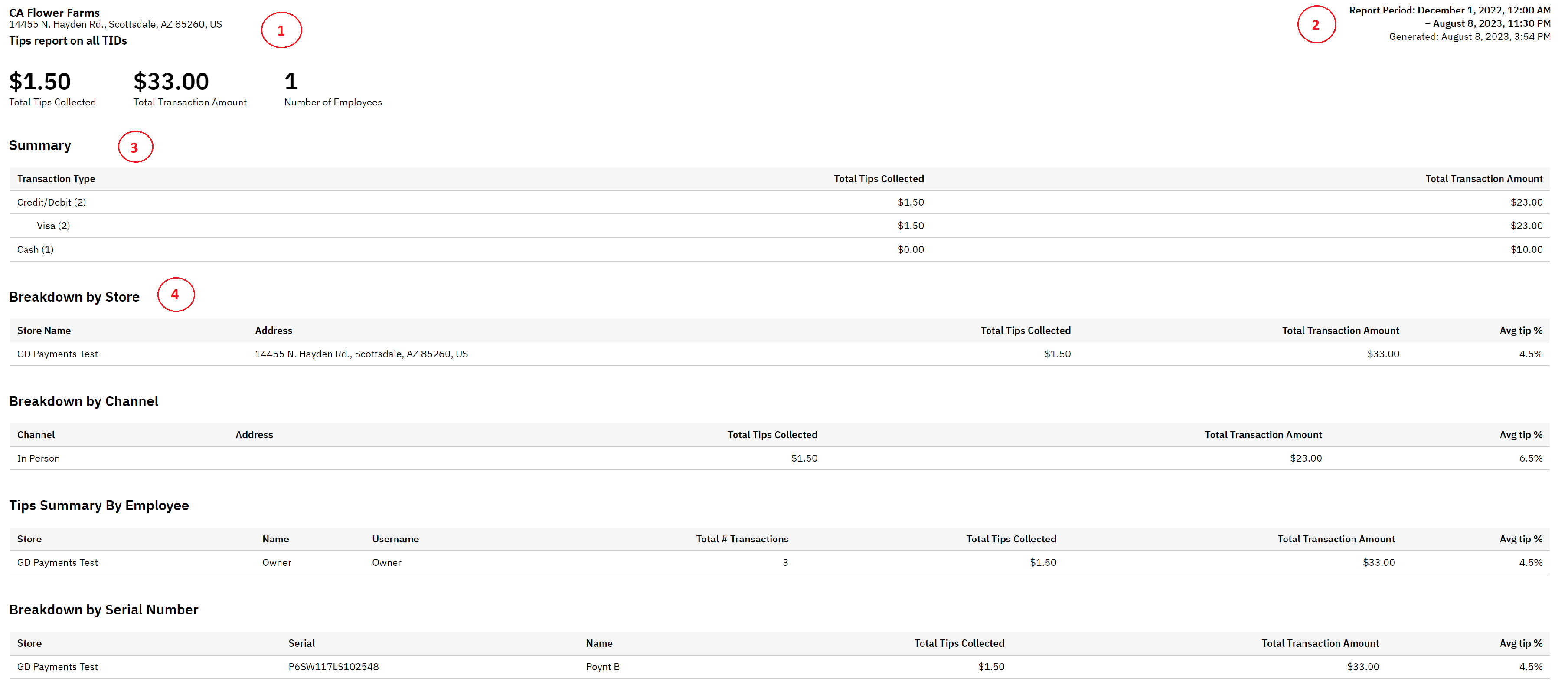This screenshot has height=685, width=1568.
Task: Click the $1.50 Total Tips Collected figure
Action: tap(40, 82)
